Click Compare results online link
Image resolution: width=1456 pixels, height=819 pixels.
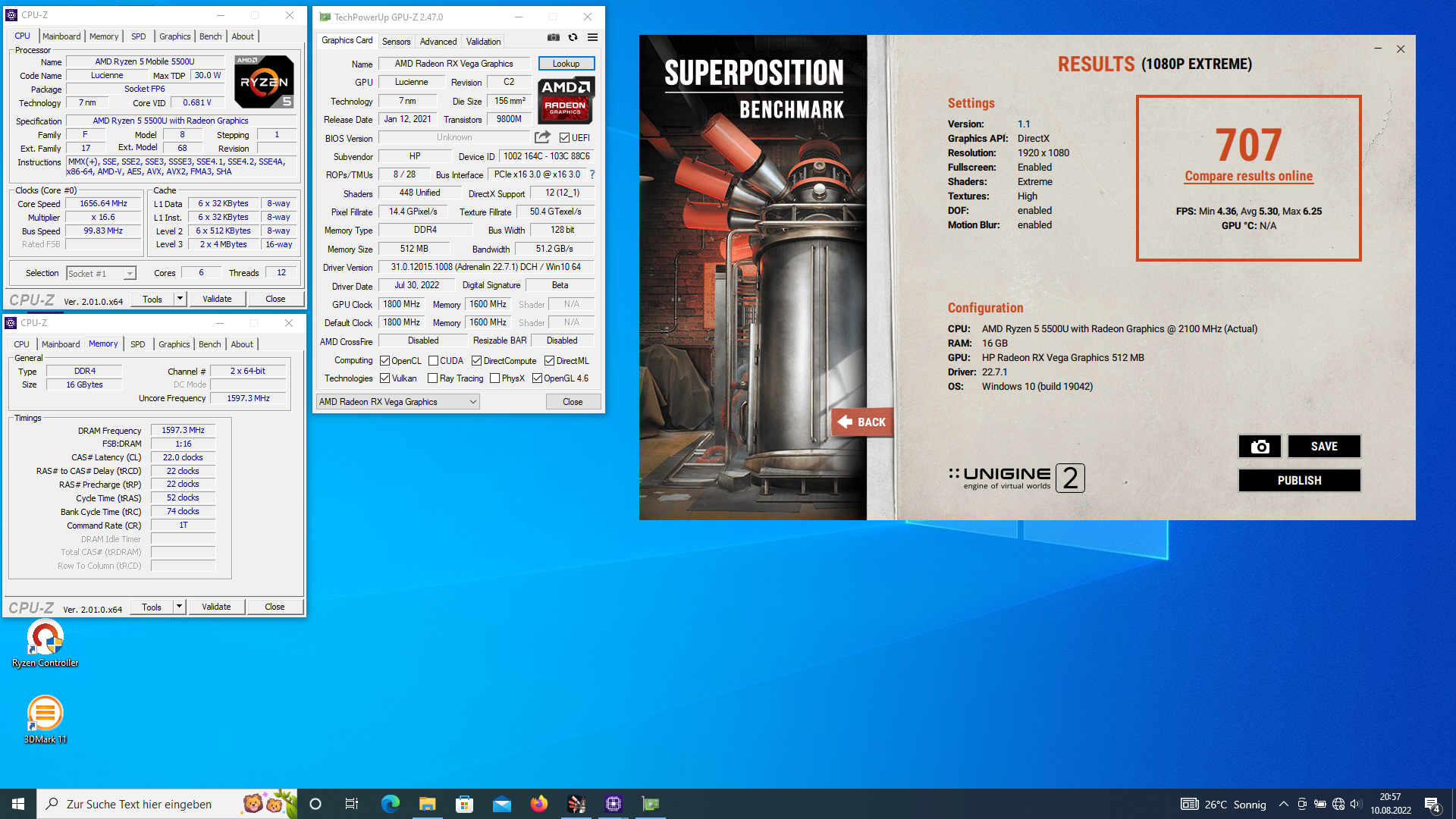point(1248,176)
